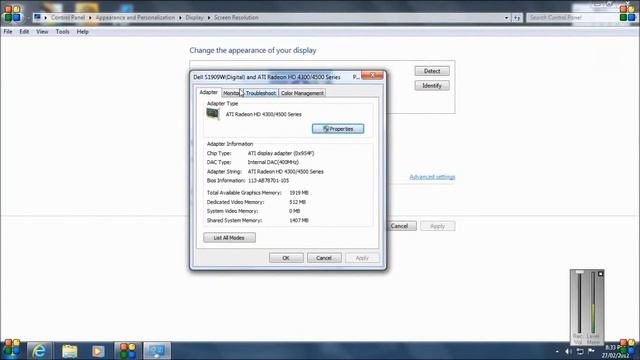The height and width of the screenshot is (360, 640).
Task: Click the "512 MB" dedicated video memory value
Action: click(x=297, y=202)
